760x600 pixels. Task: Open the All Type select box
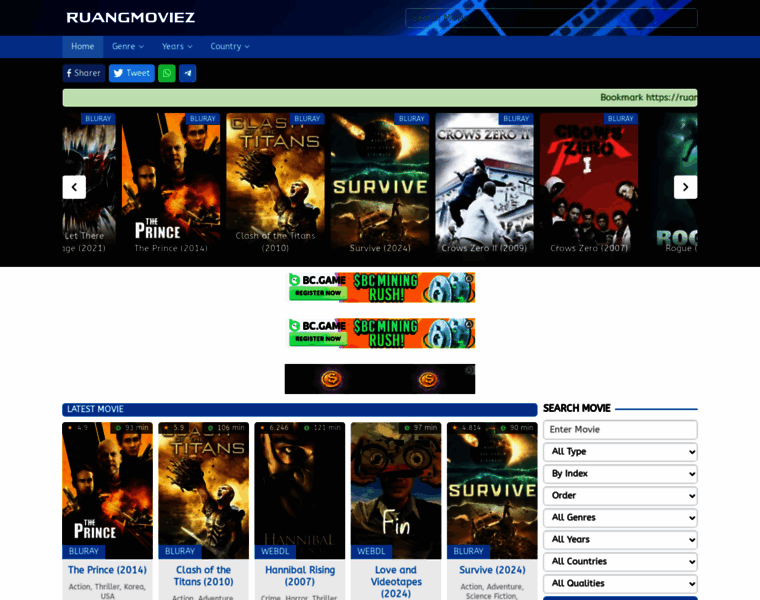click(620, 452)
